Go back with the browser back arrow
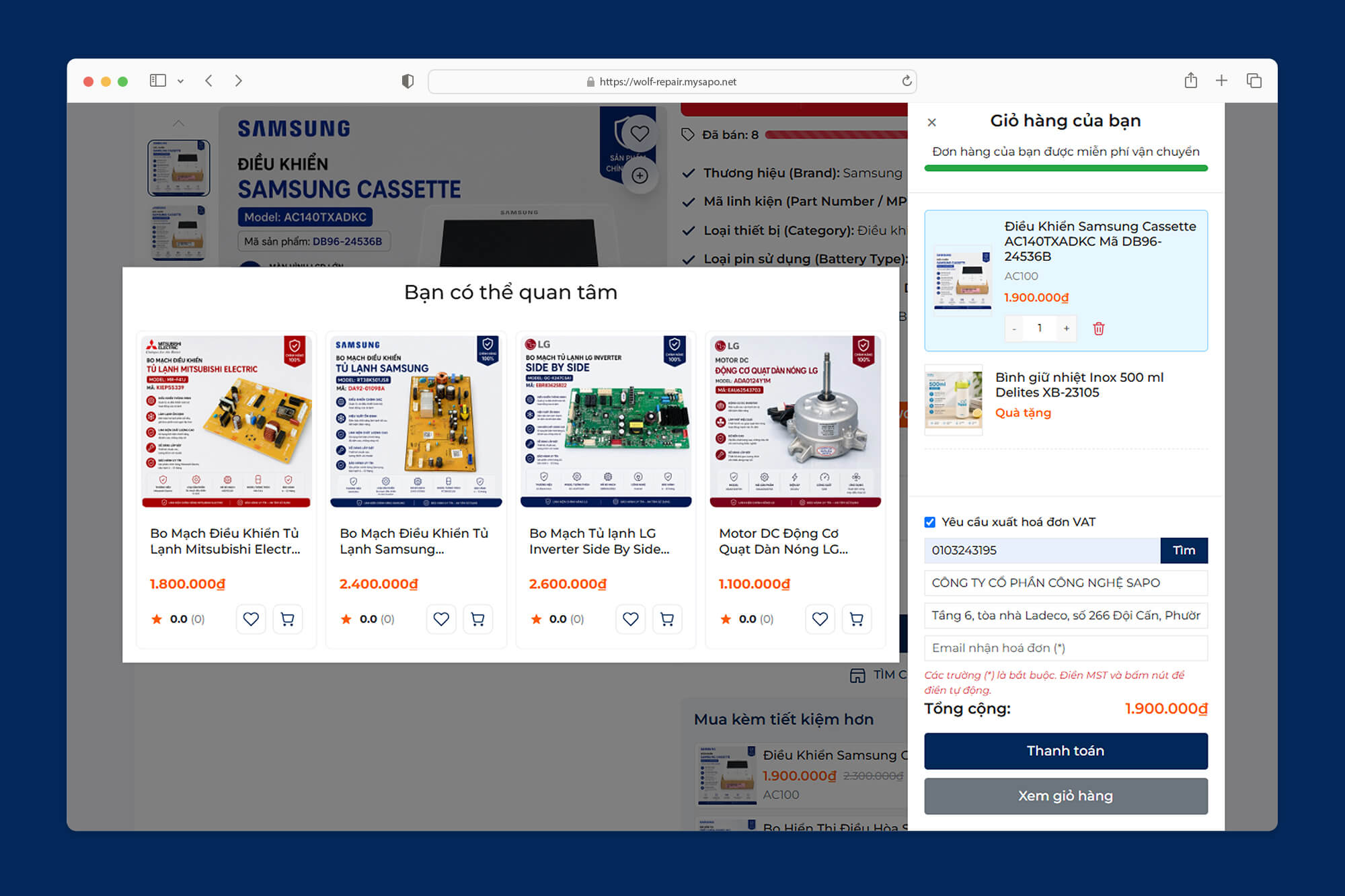 (209, 81)
